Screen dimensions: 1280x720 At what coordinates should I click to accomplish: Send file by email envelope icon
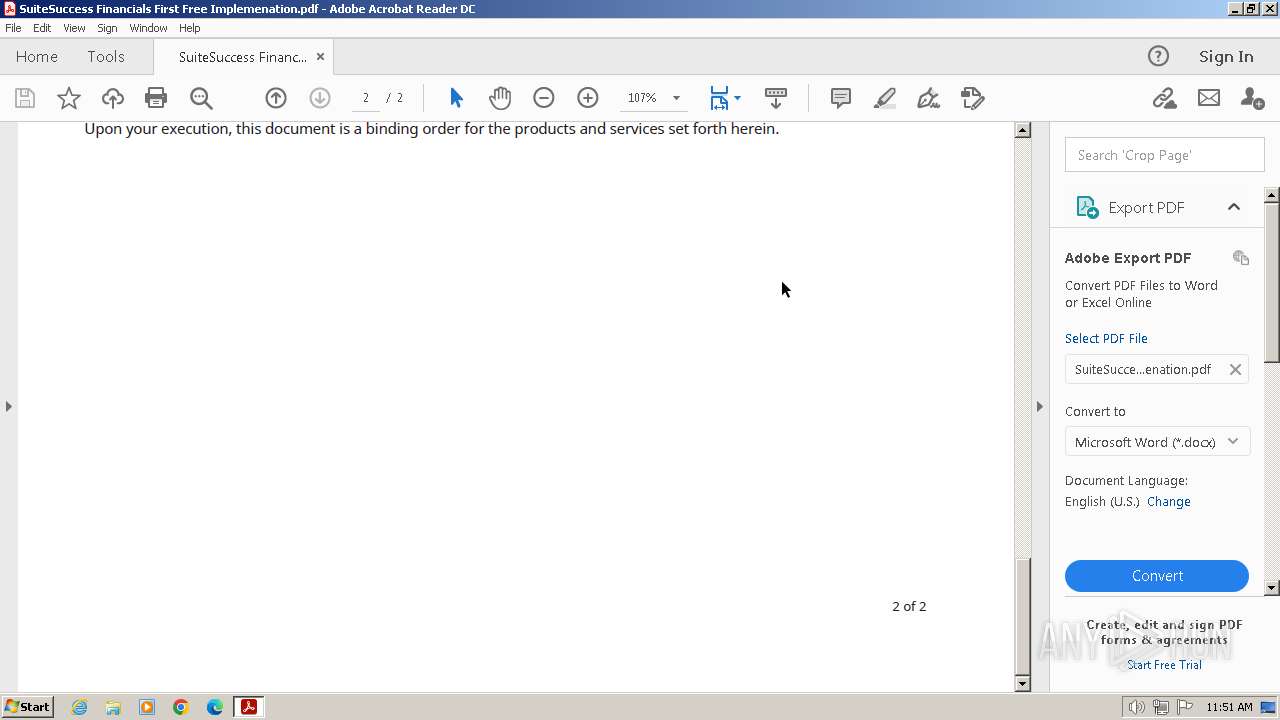[1209, 98]
